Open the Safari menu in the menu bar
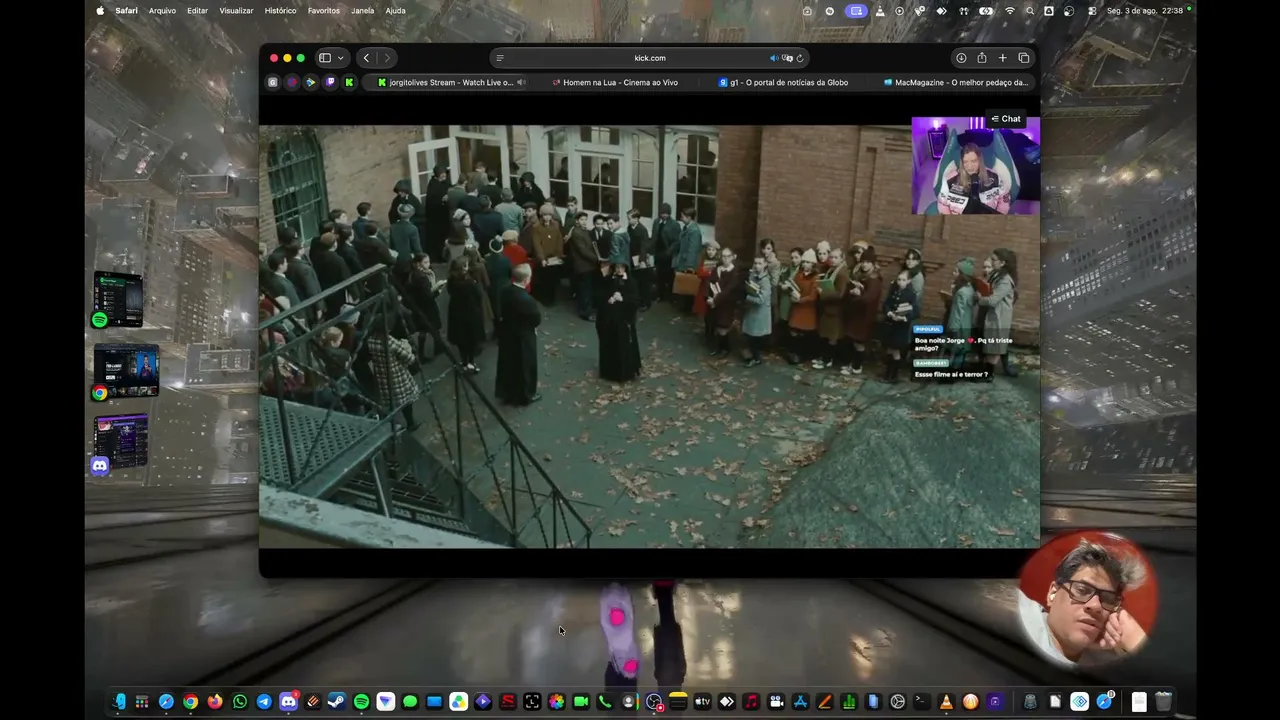The image size is (1280, 720). tap(126, 11)
